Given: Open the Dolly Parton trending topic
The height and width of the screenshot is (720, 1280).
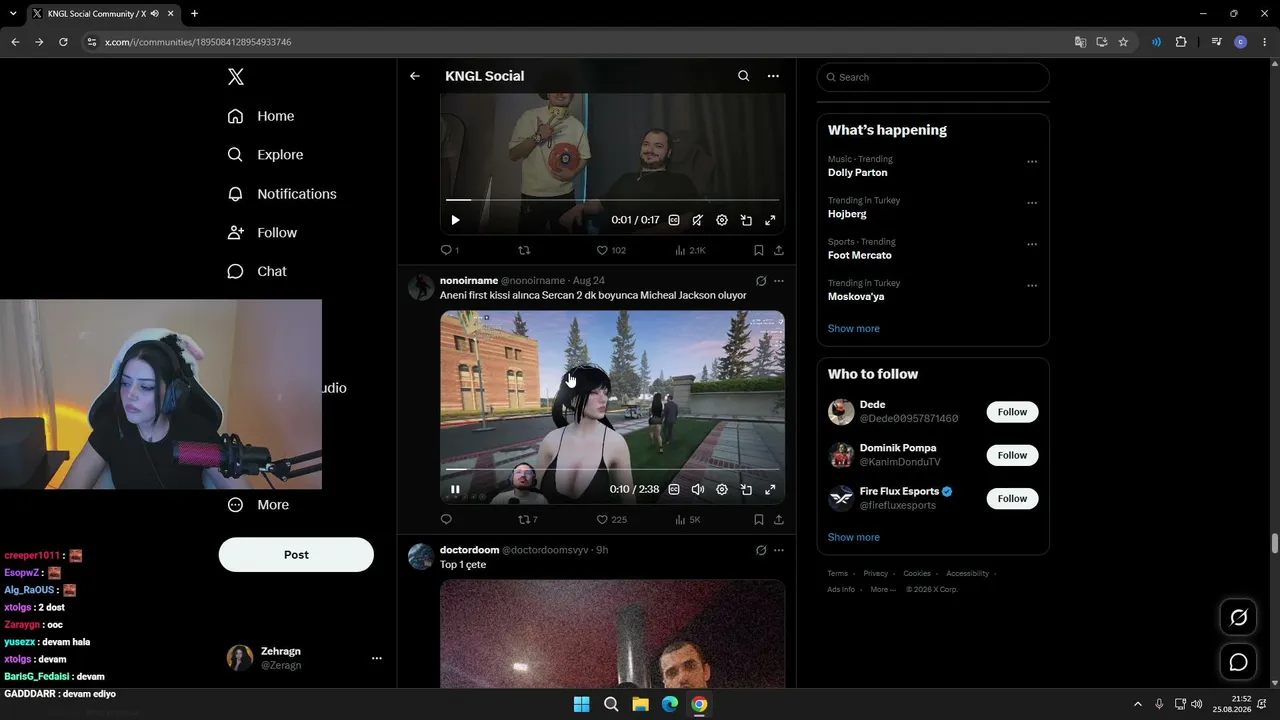Looking at the screenshot, I should 857,173.
